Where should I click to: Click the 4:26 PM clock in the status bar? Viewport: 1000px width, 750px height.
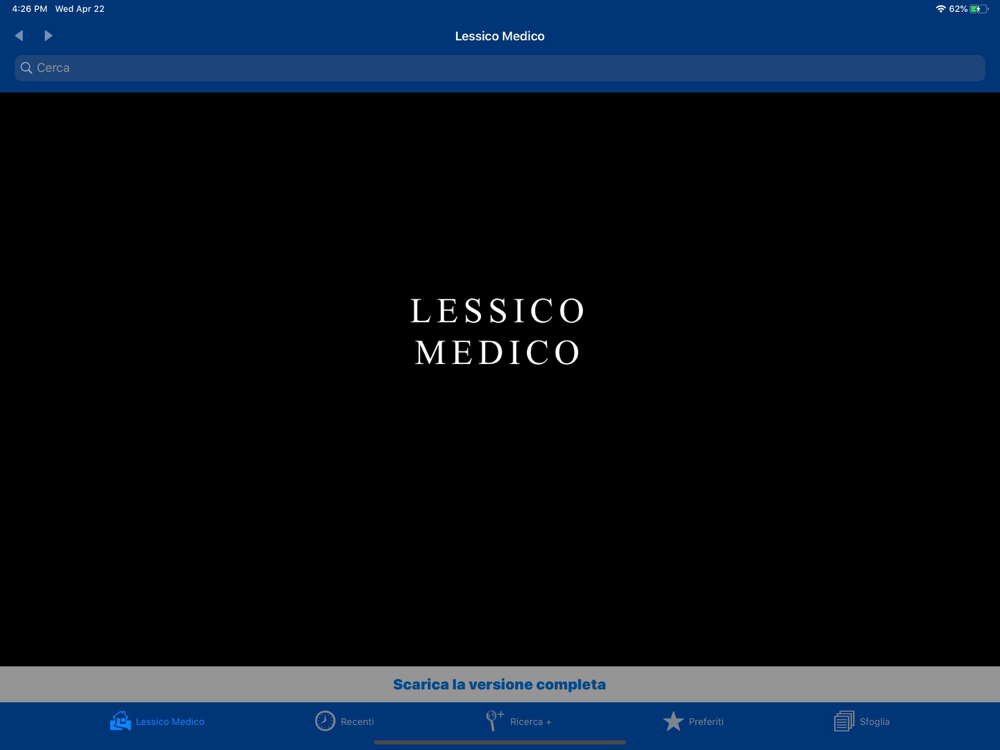(x=29, y=9)
